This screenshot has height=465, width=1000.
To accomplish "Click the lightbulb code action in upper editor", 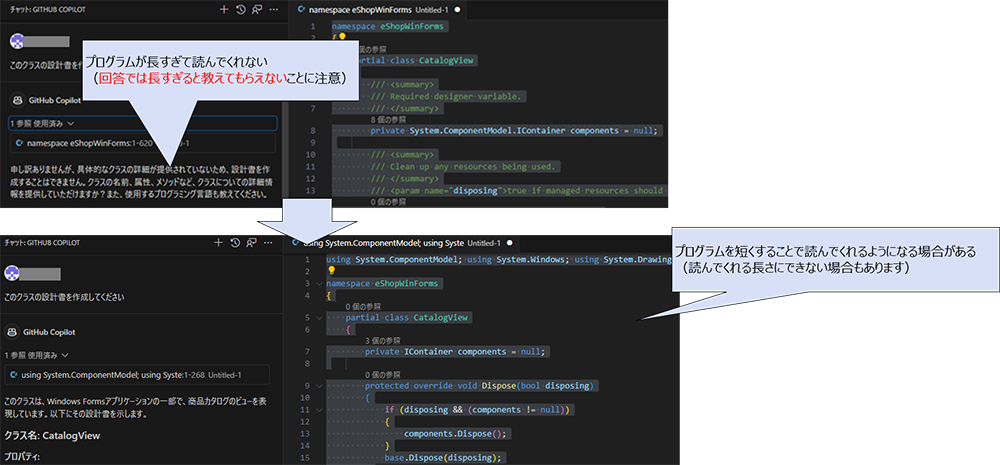I will 342,37.
